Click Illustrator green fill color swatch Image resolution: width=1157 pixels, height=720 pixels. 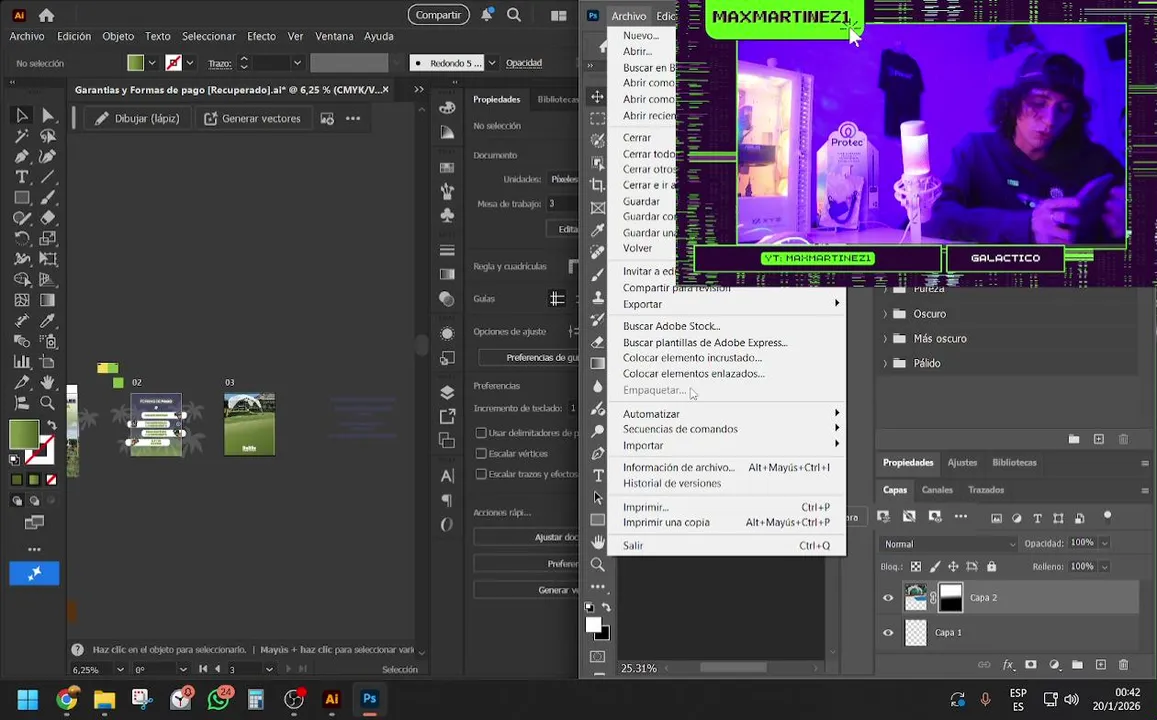(x=24, y=435)
